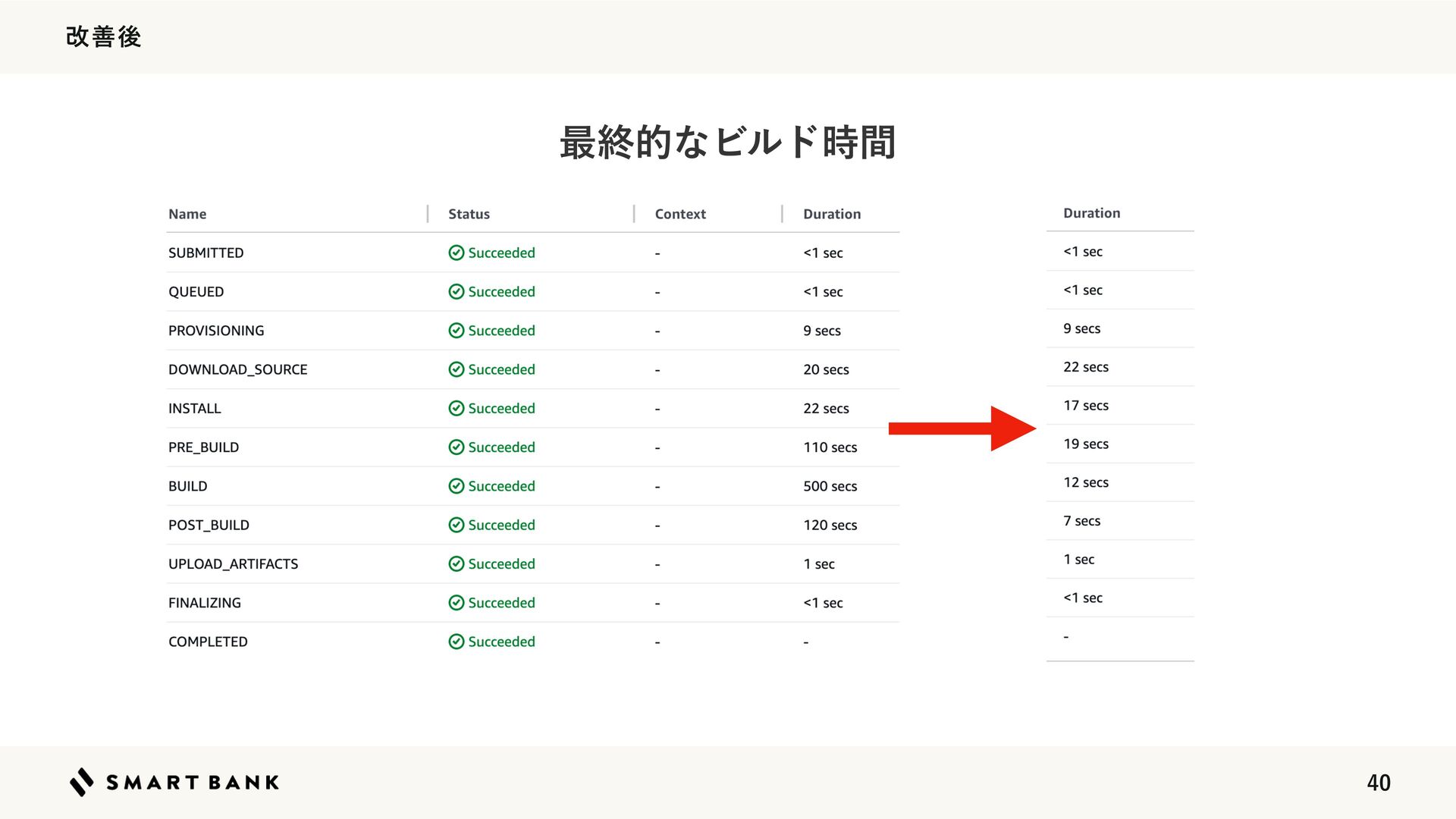Click the 500 secs duration value
Image resolution: width=1456 pixels, height=819 pixels.
coord(830,486)
